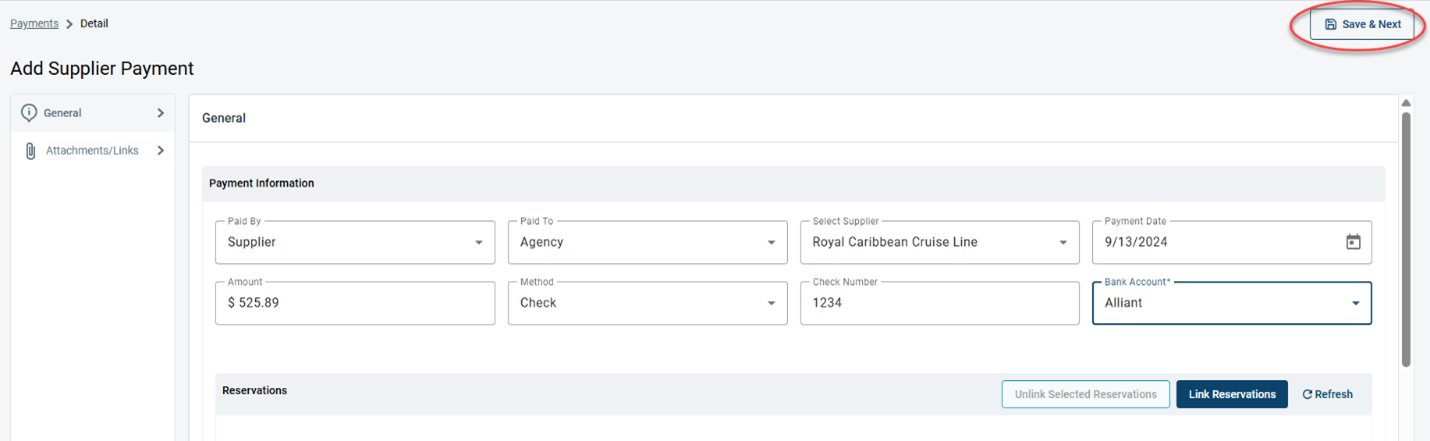Open the Payment Date calendar picker icon
Image resolution: width=1430 pixels, height=441 pixels.
(x=1353, y=242)
